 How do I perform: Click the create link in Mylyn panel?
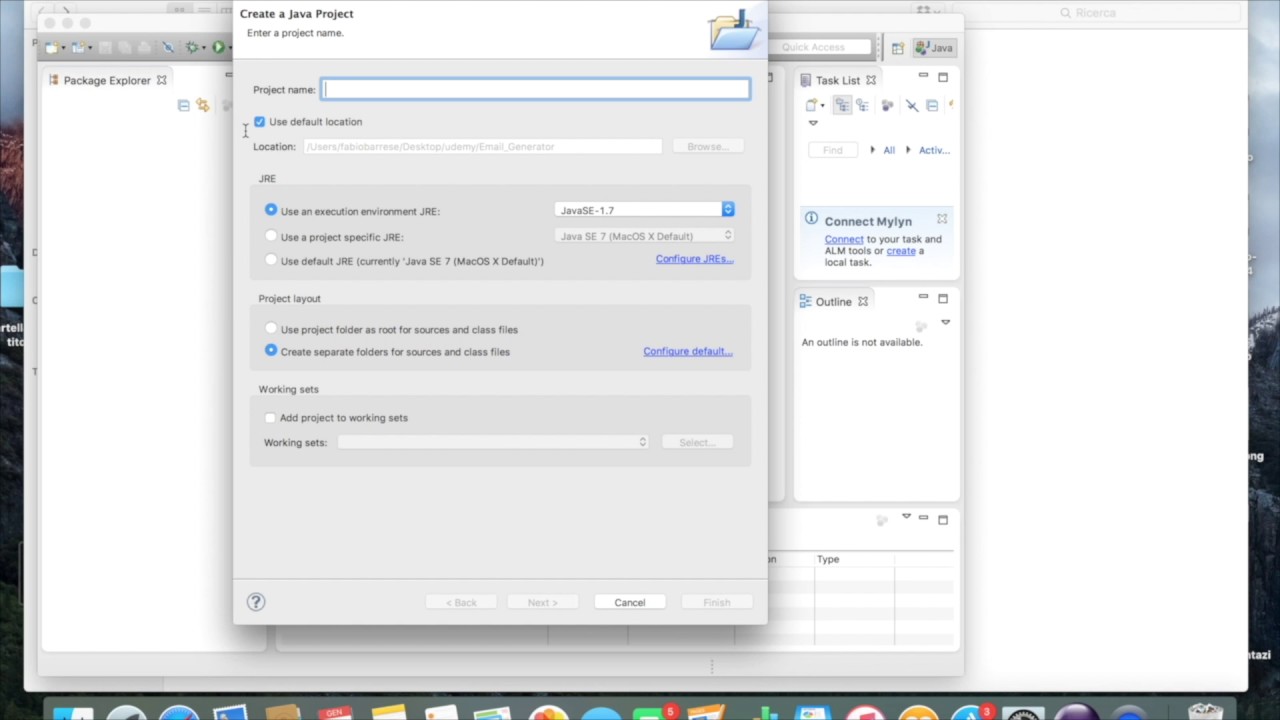[x=901, y=251]
